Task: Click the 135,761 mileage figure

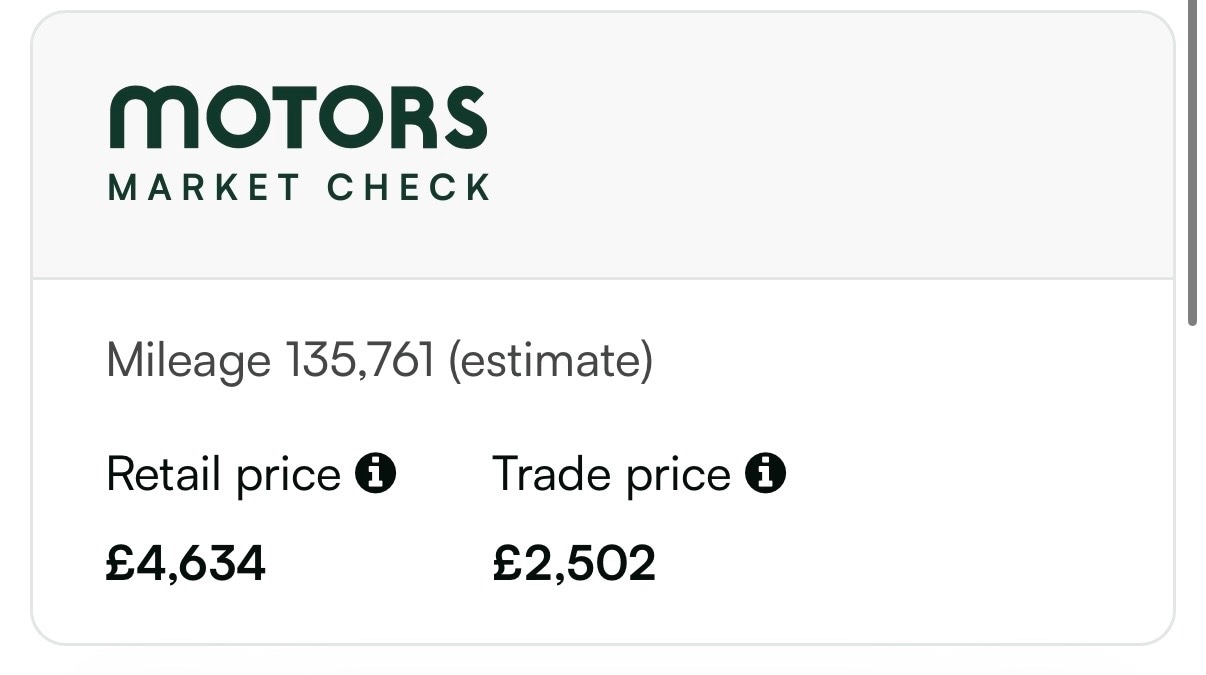Action: (360, 361)
